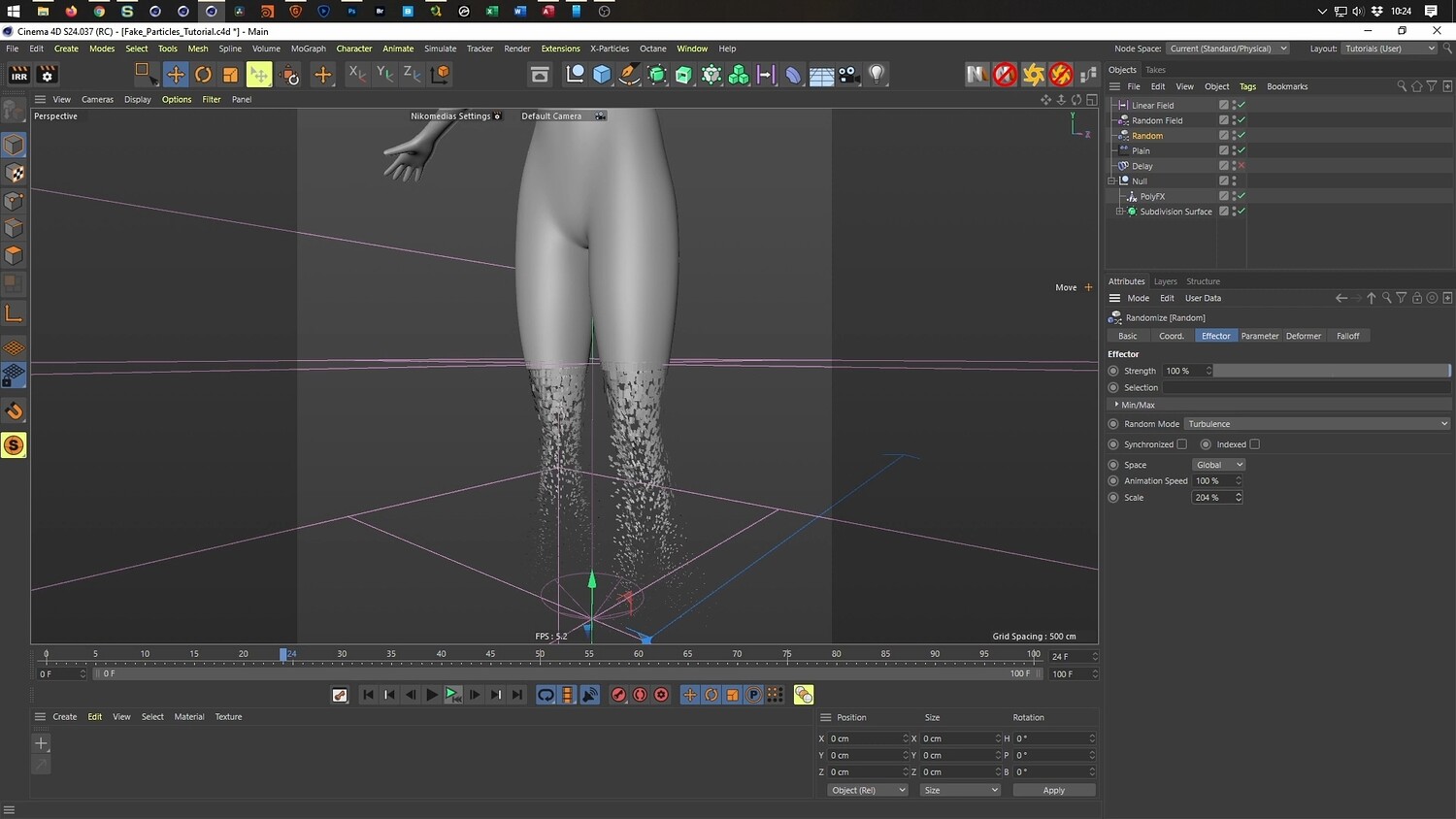Toggle the Delay effector enable mark

(x=1241, y=166)
